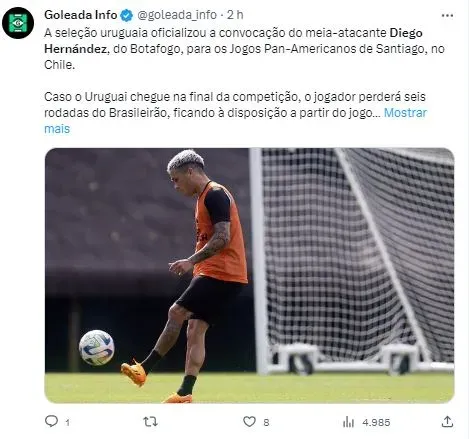Viewport: 469px width, 439px height.
Task: Open the three-dot more options menu
Action: click(447, 15)
